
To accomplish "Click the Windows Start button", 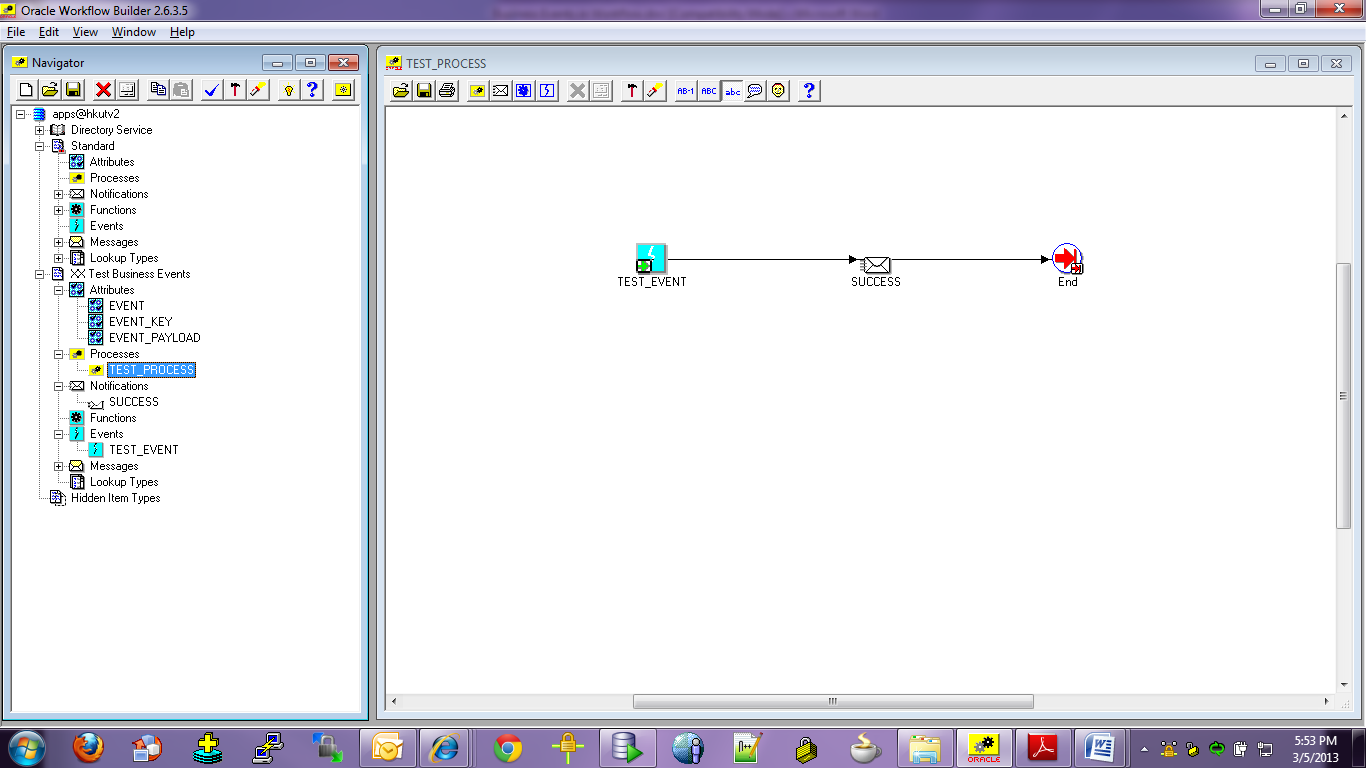I will click(26, 747).
